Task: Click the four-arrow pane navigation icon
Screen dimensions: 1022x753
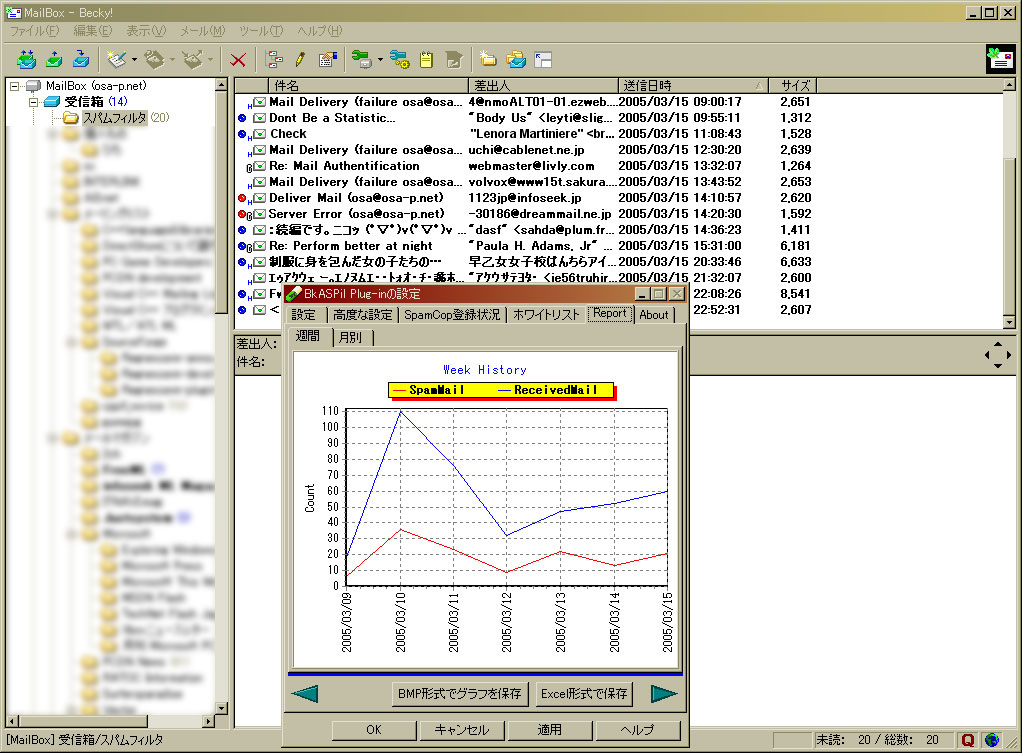Action: click(x=998, y=355)
